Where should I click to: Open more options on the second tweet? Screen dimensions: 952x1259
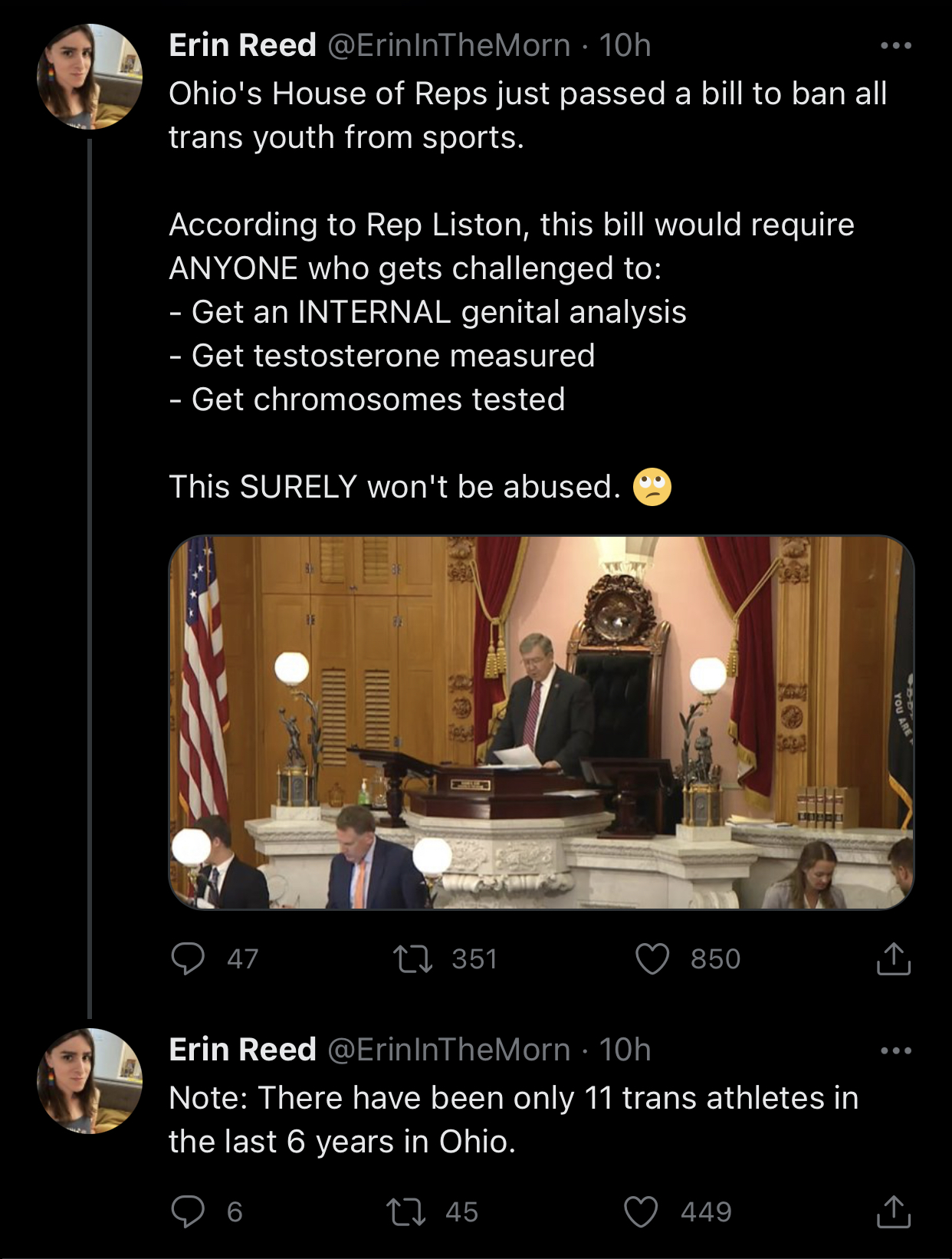point(896,1050)
